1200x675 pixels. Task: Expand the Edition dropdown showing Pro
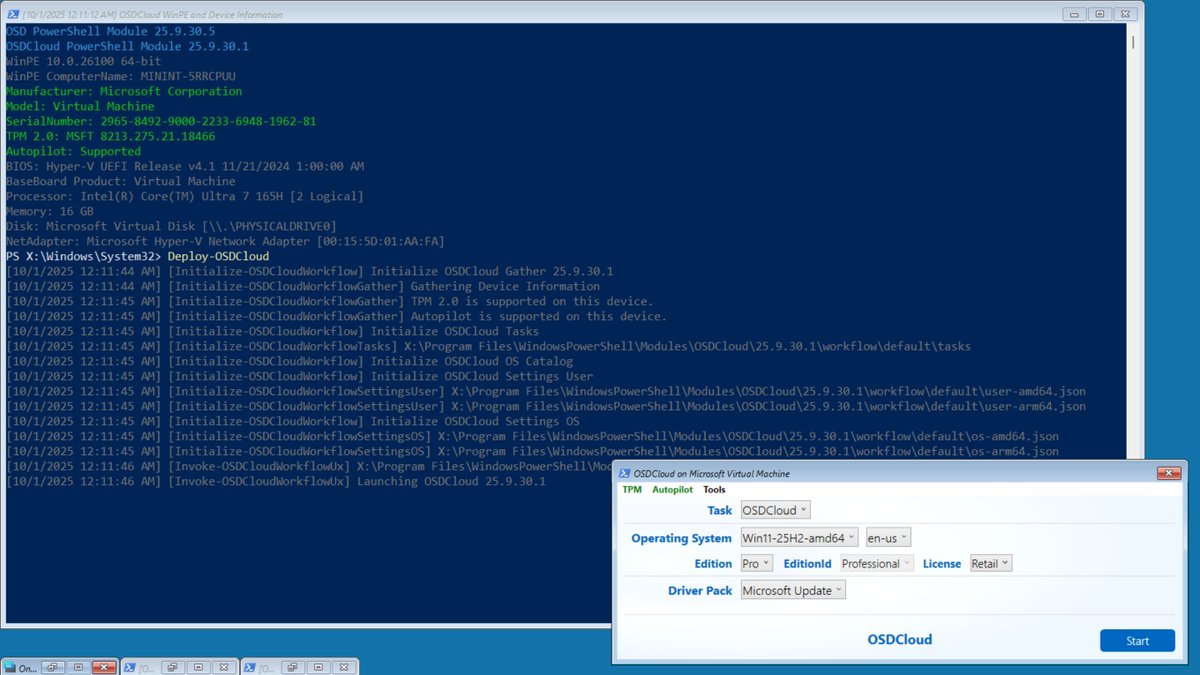pos(757,563)
